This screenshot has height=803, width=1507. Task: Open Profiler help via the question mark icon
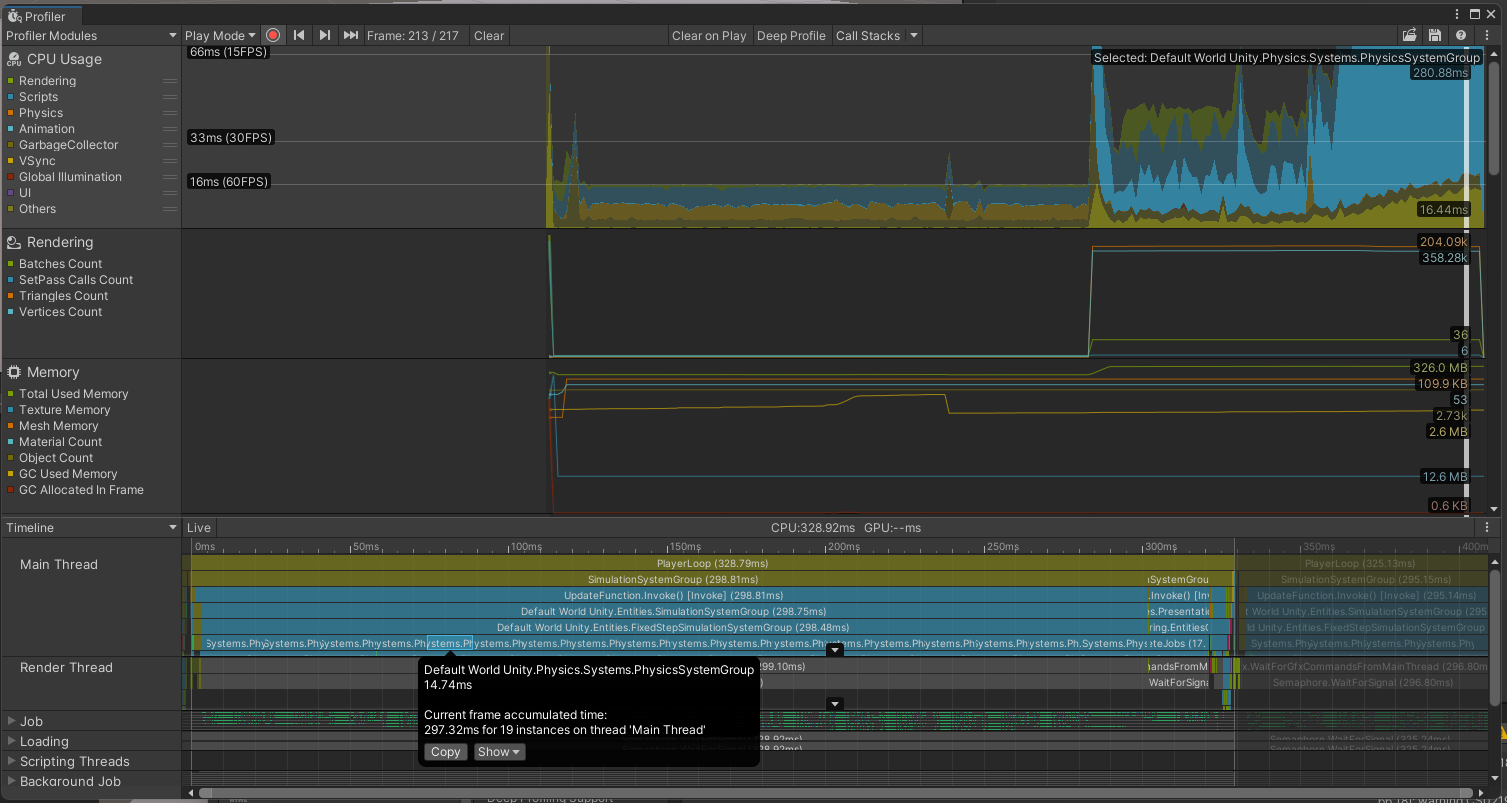[1459, 34]
